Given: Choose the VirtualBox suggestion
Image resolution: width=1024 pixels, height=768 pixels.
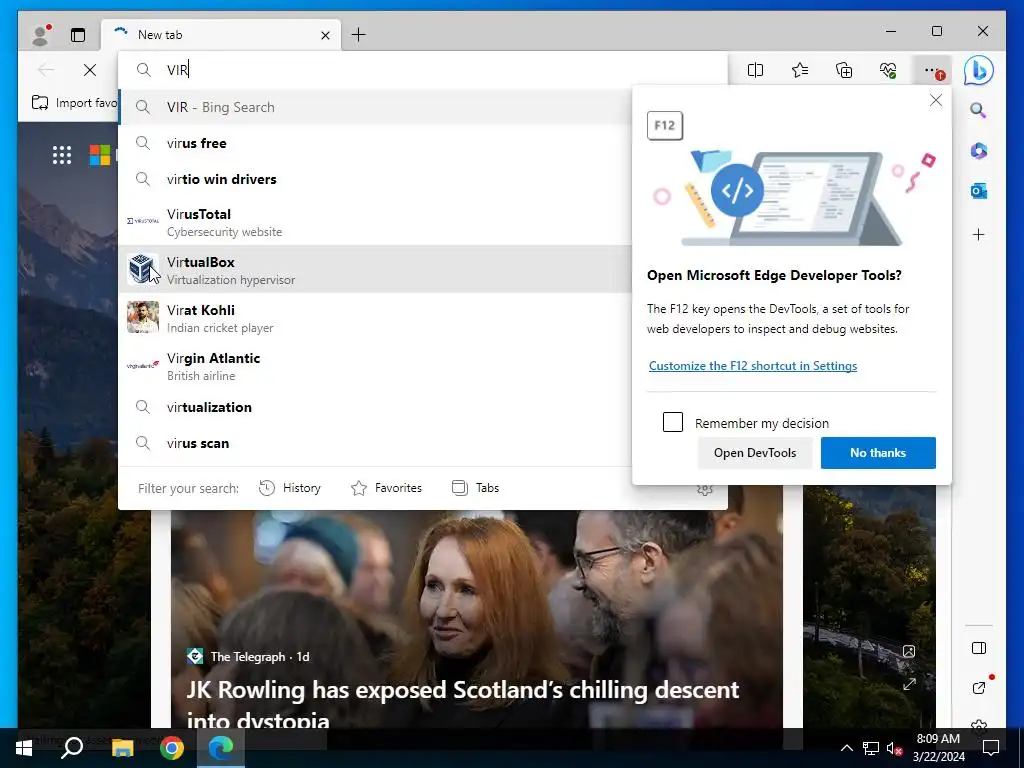Looking at the screenshot, I should pyautogui.click(x=375, y=270).
